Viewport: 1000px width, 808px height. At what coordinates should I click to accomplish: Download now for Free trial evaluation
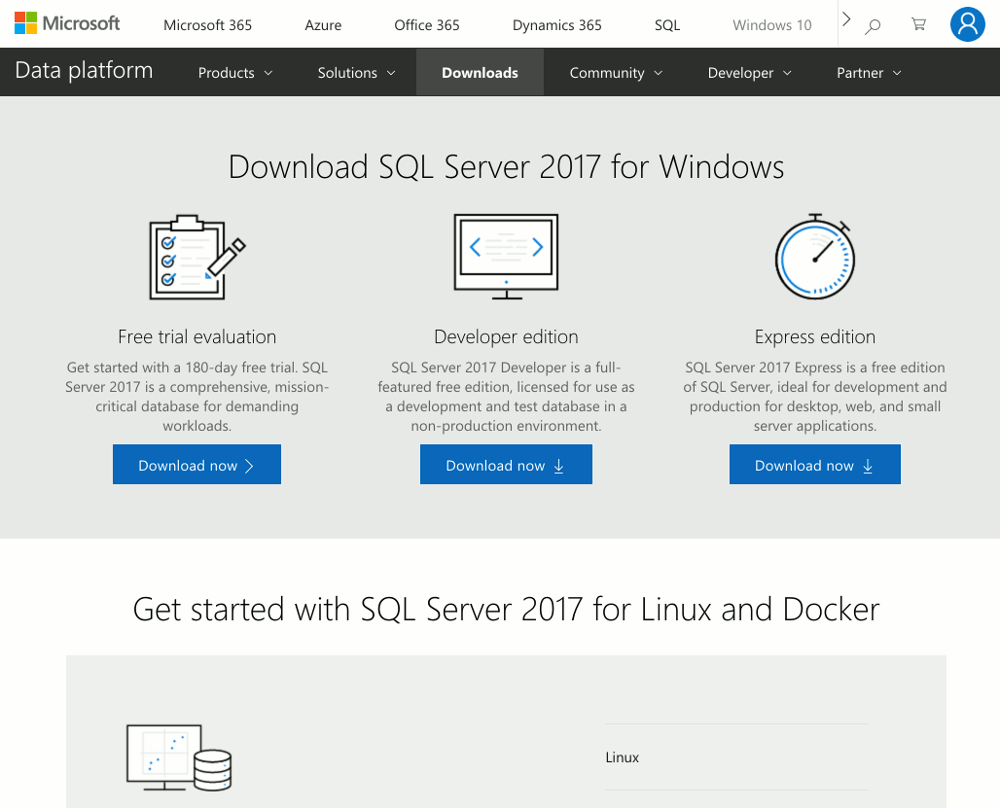[x=197, y=464]
